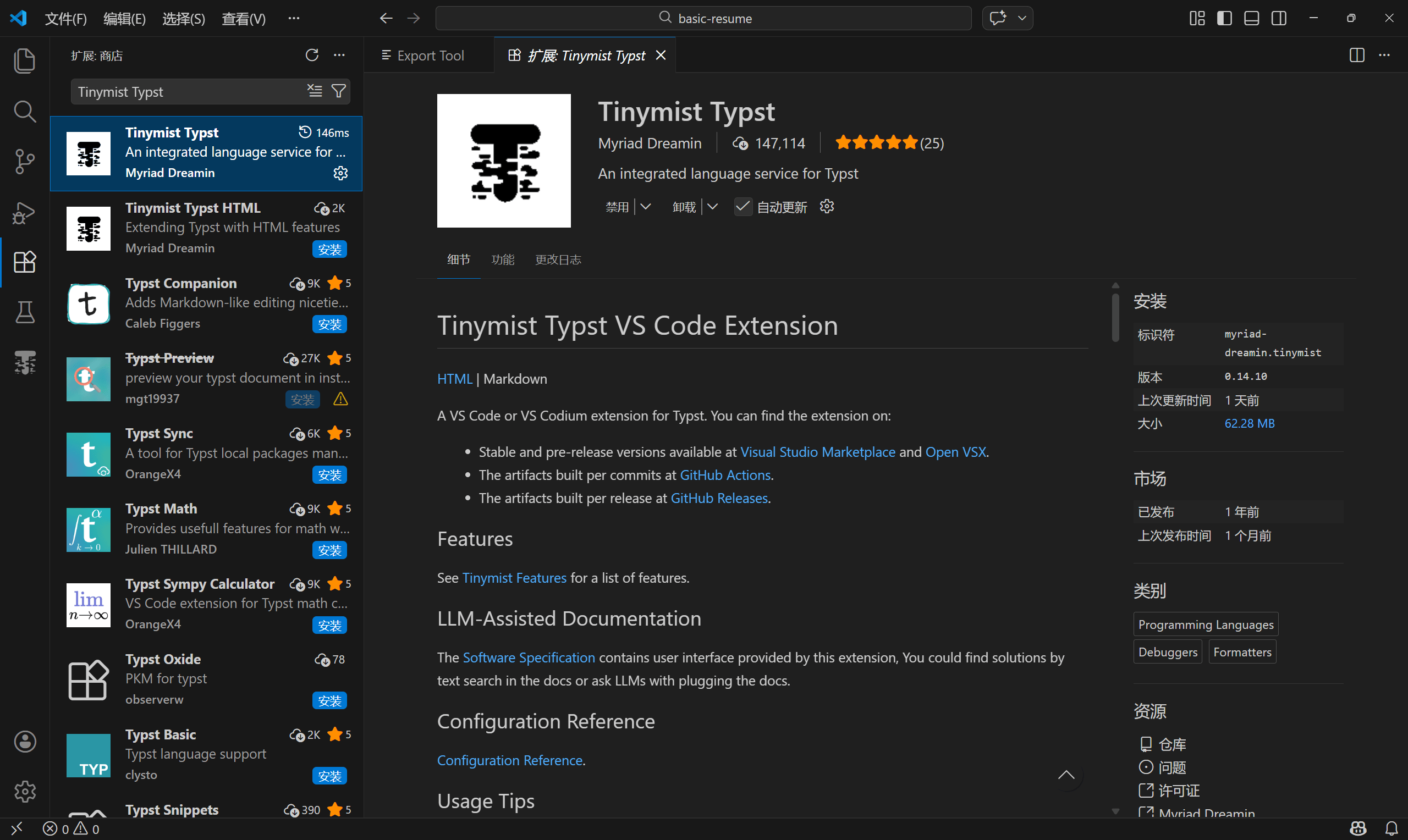Open the Extensions view icon
The width and height of the screenshot is (1408, 840).
point(24,262)
